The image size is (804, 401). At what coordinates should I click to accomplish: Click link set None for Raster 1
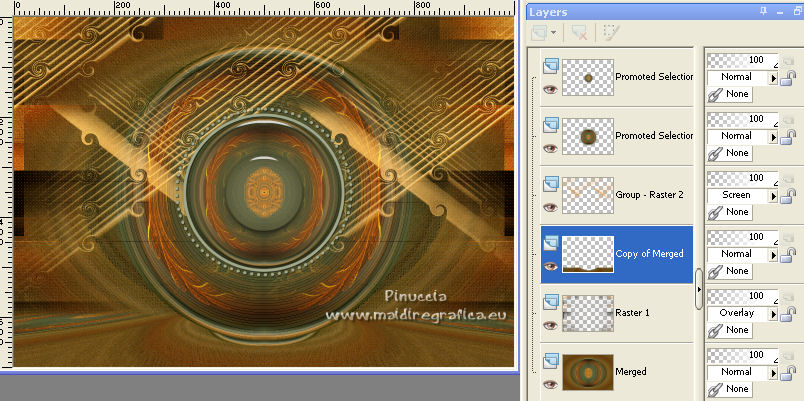tap(730, 330)
